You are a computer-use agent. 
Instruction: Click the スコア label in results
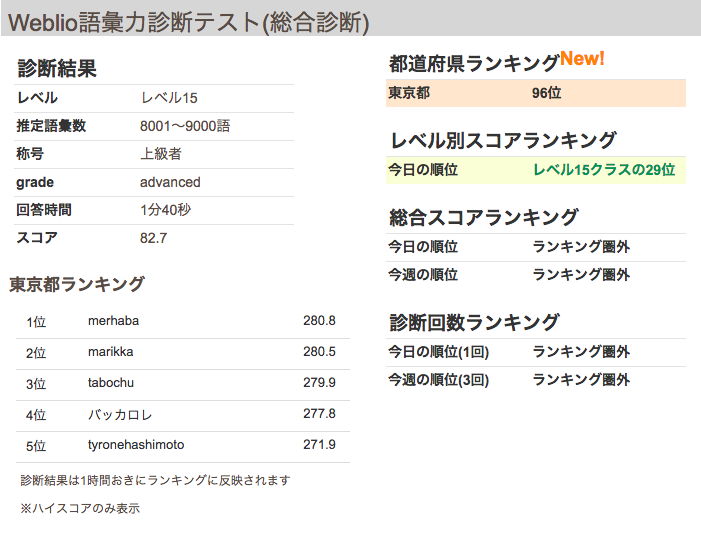click(37, 238)
